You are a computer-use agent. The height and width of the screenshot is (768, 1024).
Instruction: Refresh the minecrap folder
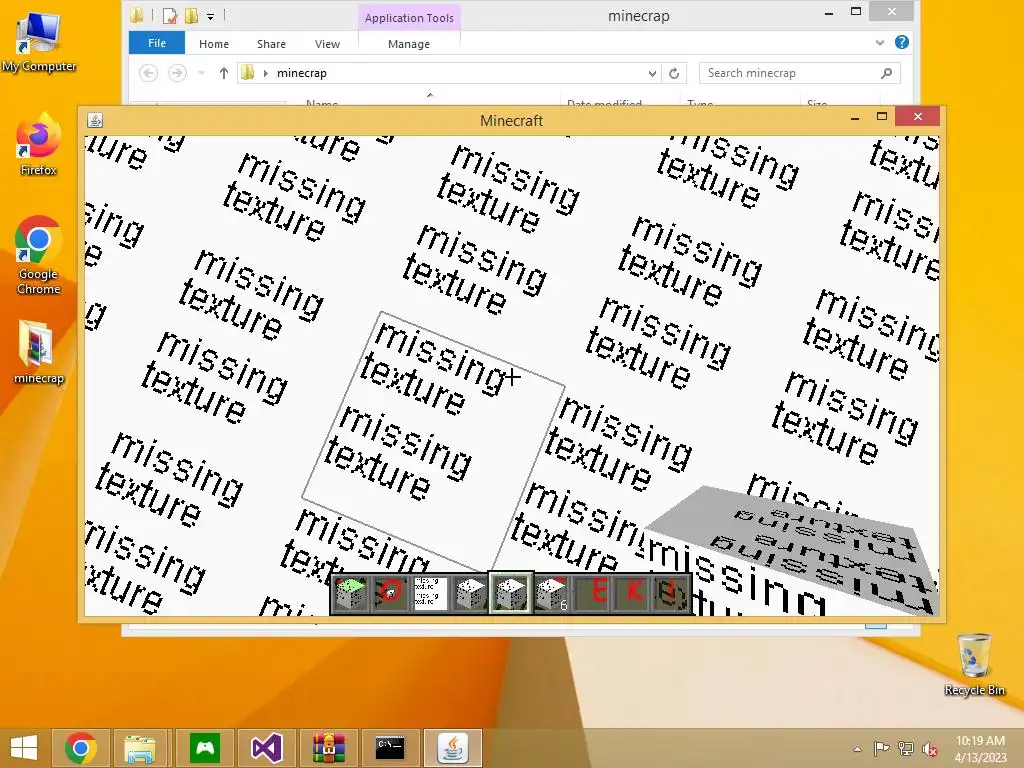pyautogui.click(x=674, y=73)
